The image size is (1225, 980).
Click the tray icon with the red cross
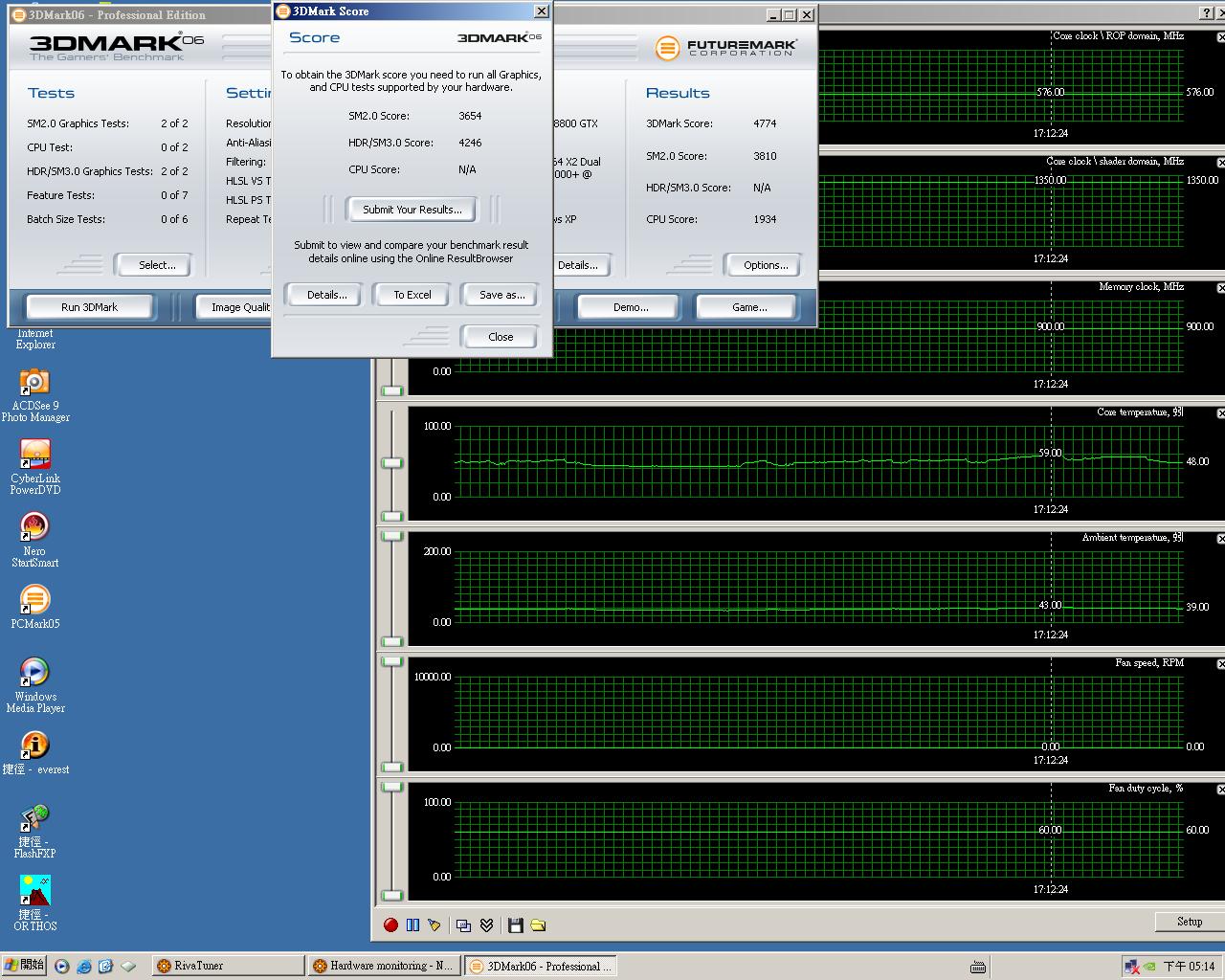[x=1132, y=967]
